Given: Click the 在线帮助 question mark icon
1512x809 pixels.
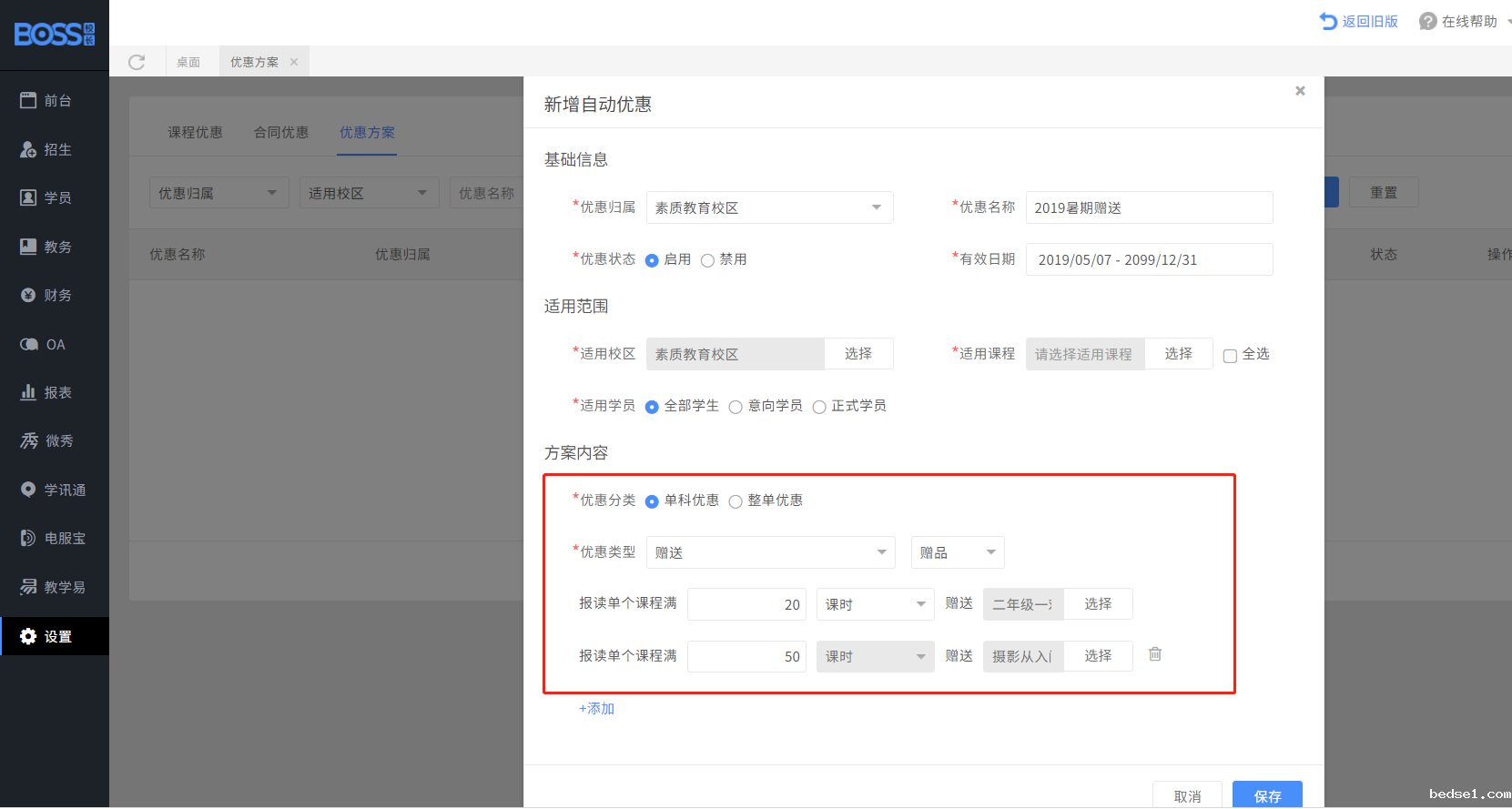Looking at the screenshot, I should [1428, 21].
